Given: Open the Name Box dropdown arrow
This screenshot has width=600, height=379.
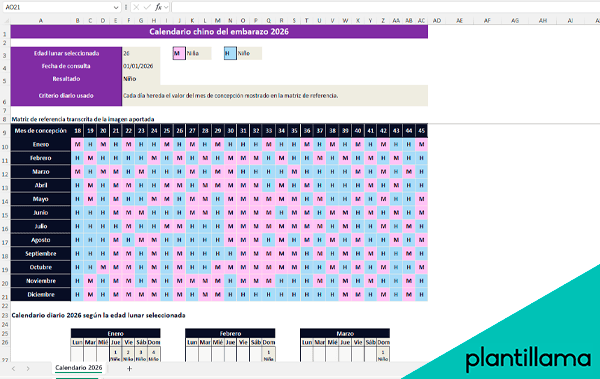Looking at the screenshot, I should [116, 7].
